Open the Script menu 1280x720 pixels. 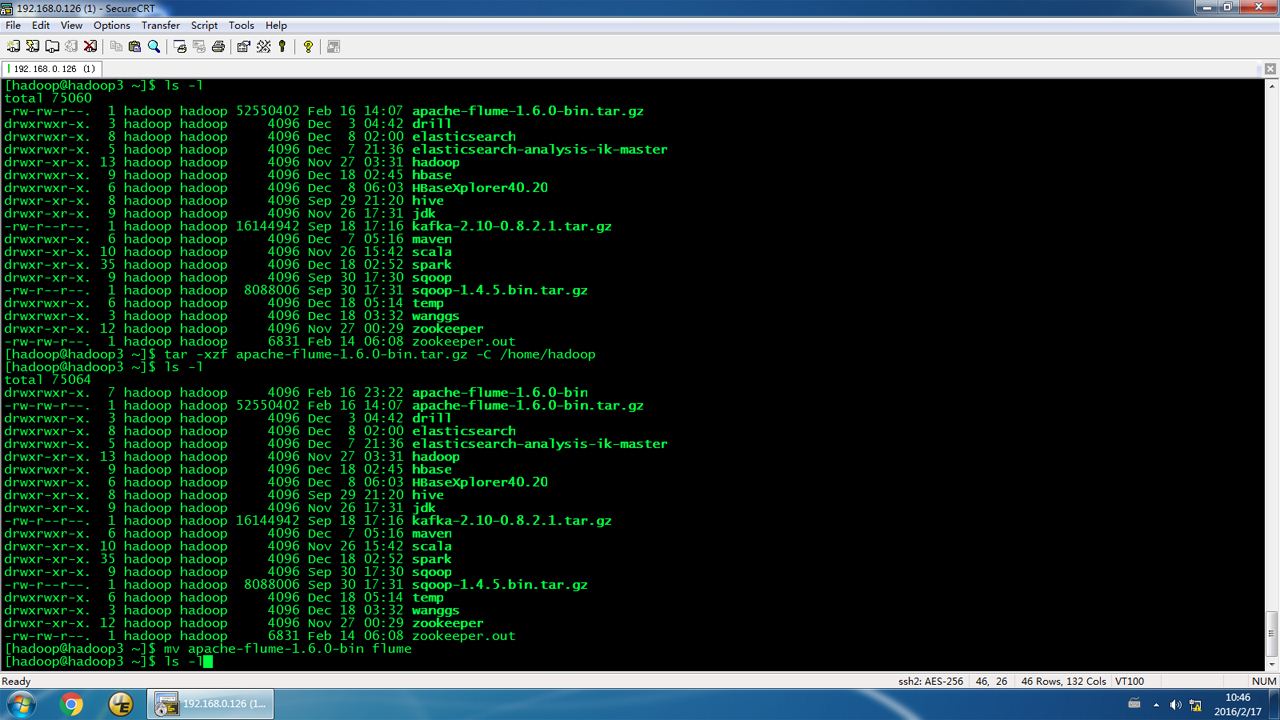tap(204, 25)
